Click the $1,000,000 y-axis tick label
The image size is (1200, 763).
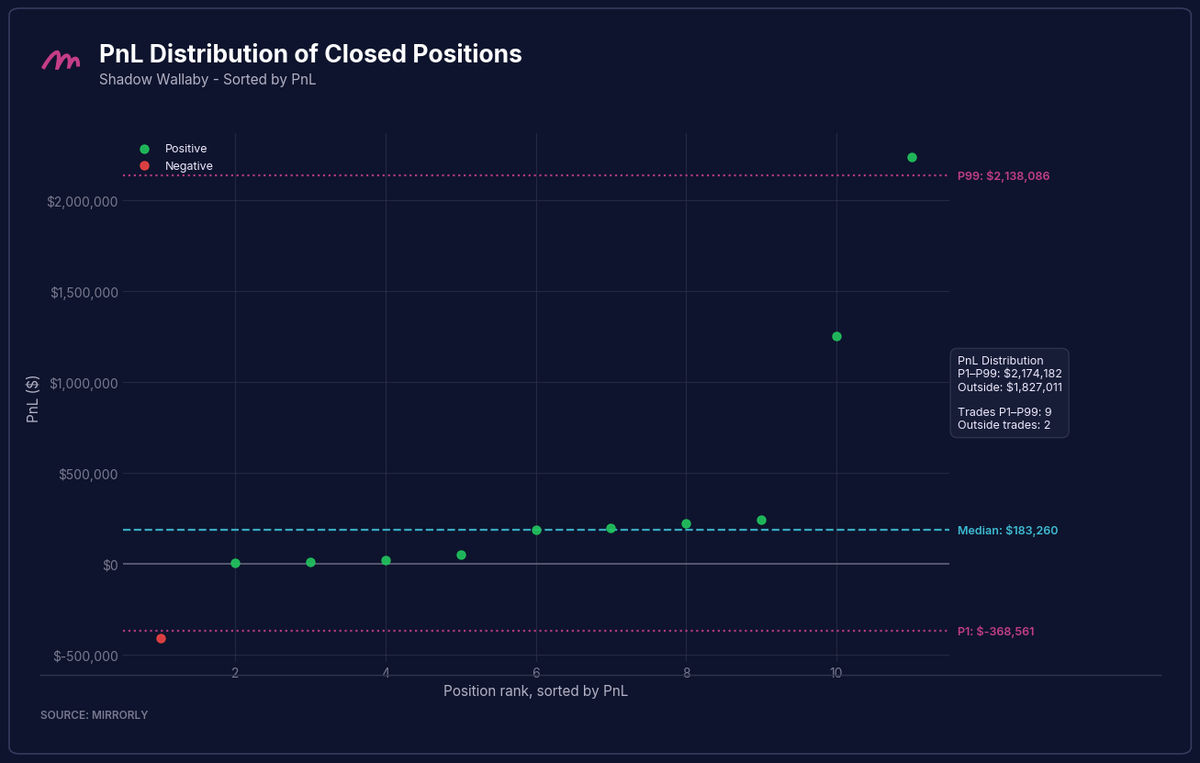(83, 383)
